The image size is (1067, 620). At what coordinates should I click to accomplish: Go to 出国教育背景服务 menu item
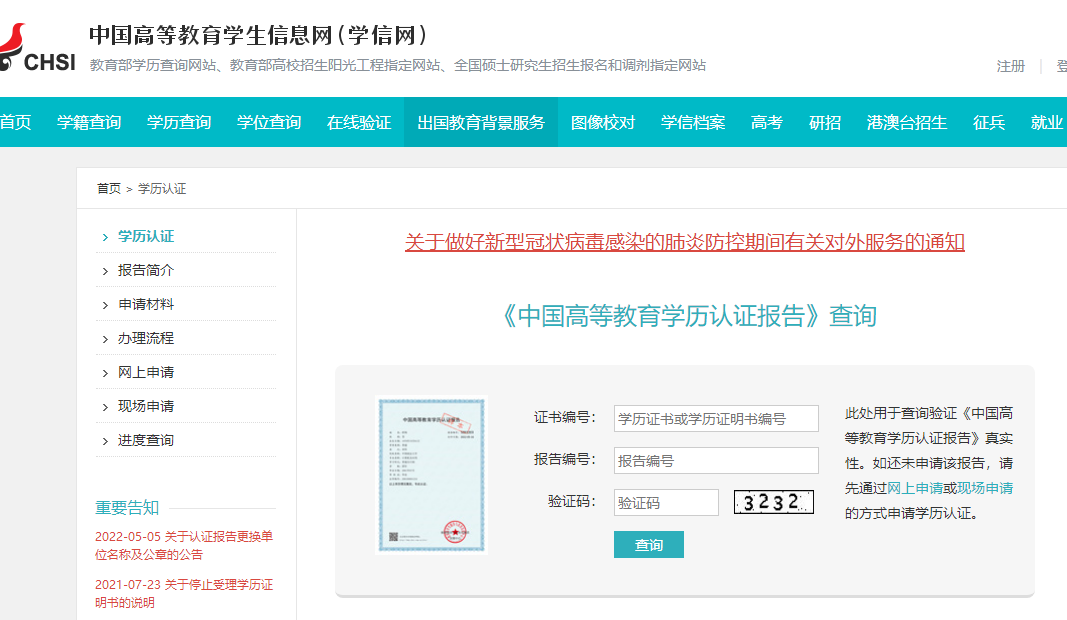[481, 122]
